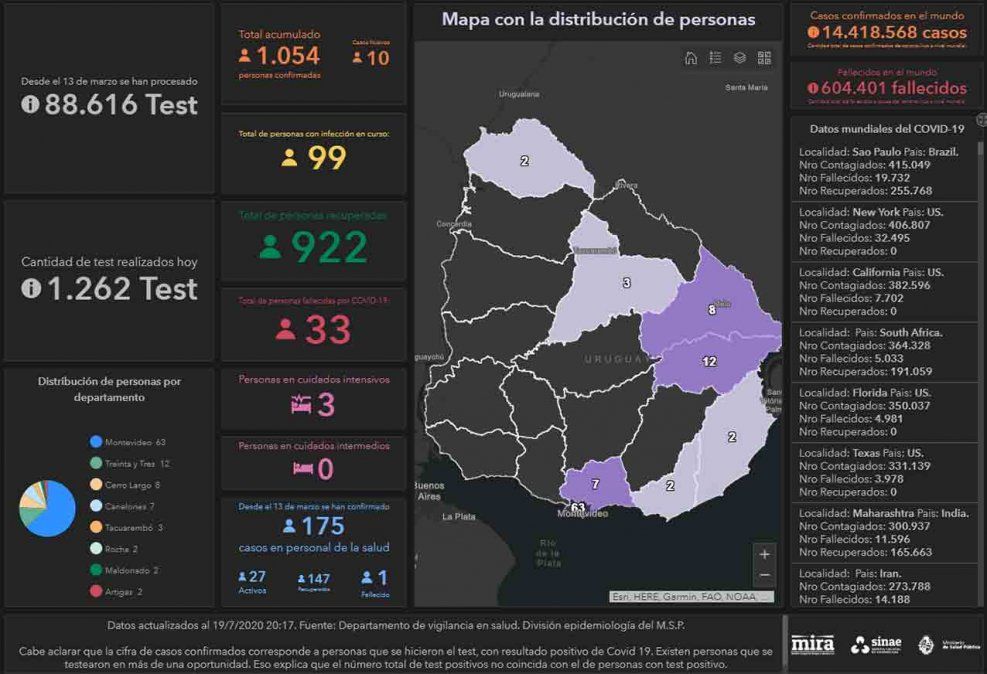Expand the Esri map attribution text

(691, 597)
